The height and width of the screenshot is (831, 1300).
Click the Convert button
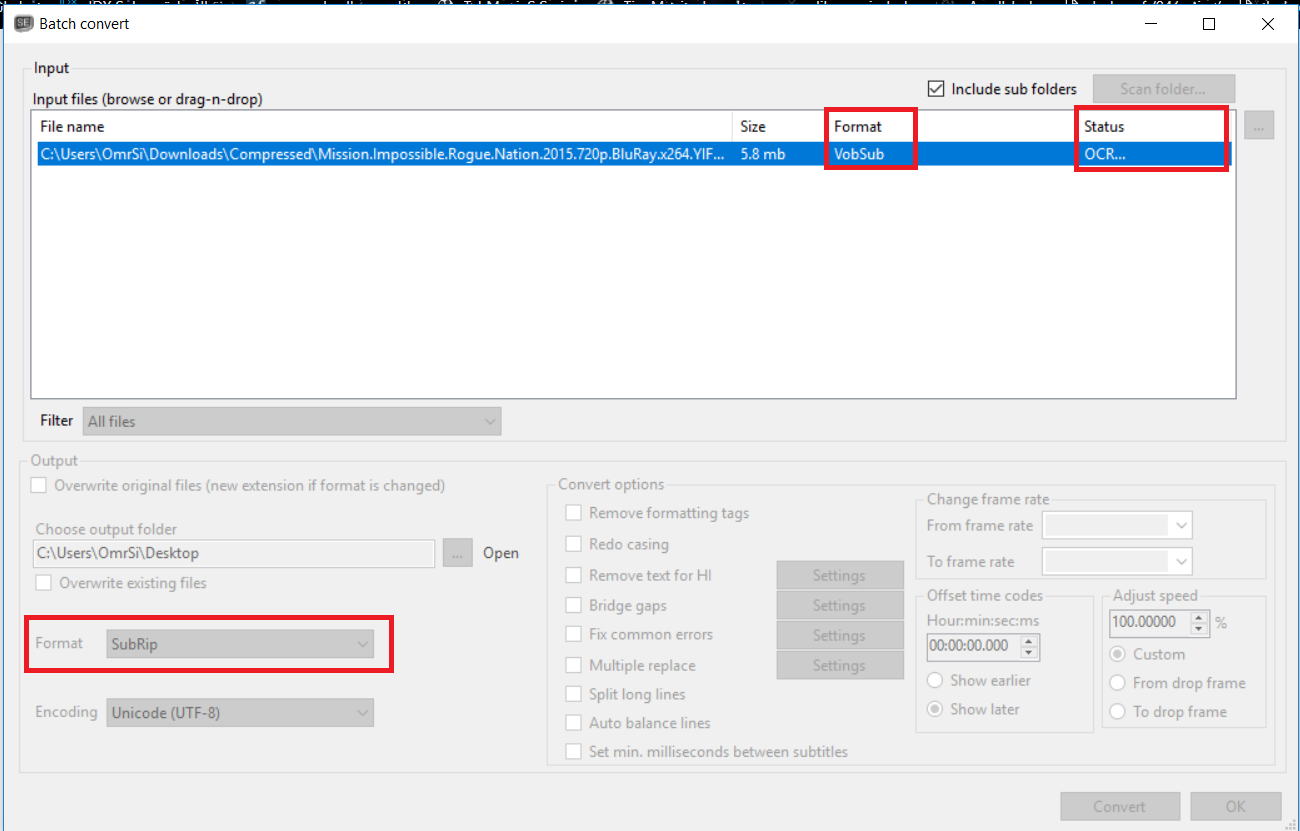pos(1120,807)
